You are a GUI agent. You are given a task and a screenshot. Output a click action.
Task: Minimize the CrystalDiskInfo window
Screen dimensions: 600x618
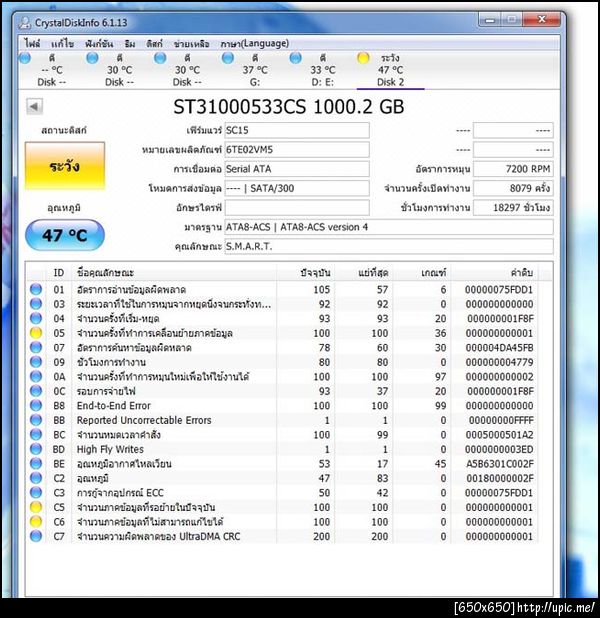point(490,20)
